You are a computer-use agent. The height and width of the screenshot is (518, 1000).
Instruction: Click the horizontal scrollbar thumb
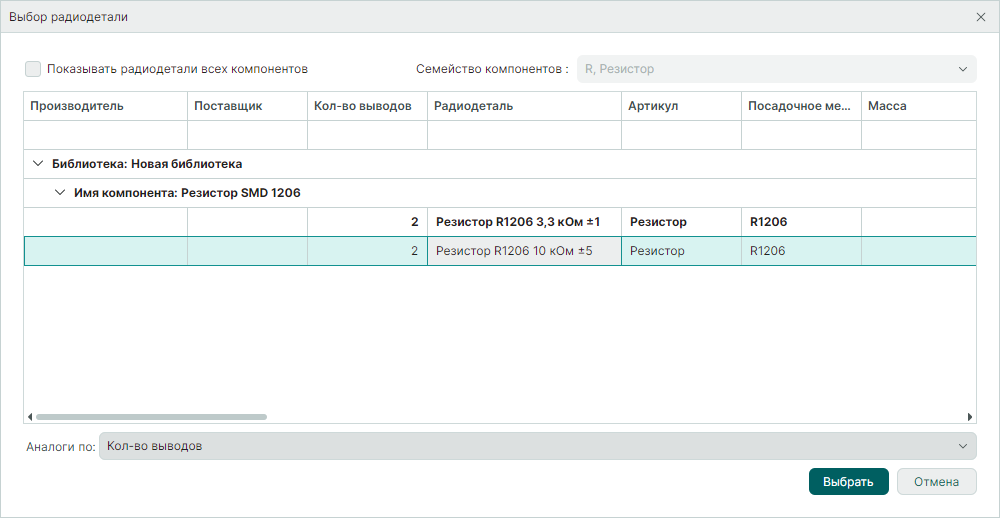[151, 416]
